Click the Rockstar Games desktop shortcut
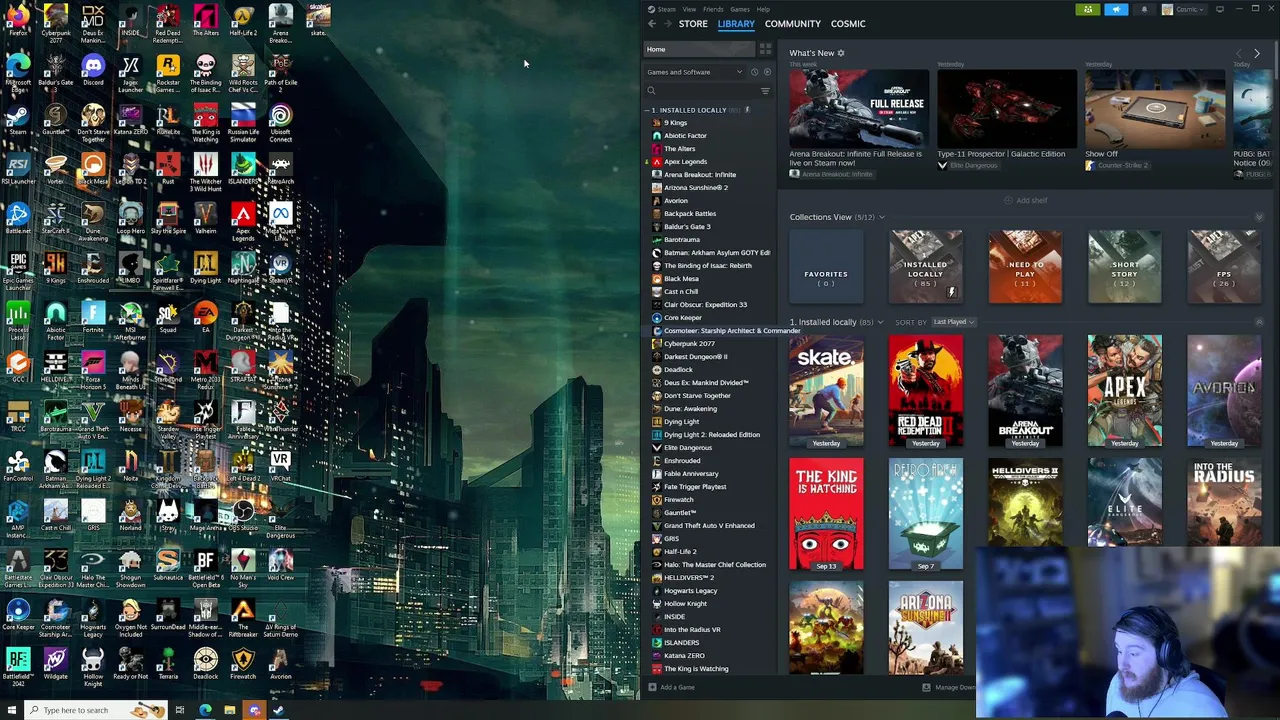Screen dimensions: 1280x720 [x=168, y=72]
